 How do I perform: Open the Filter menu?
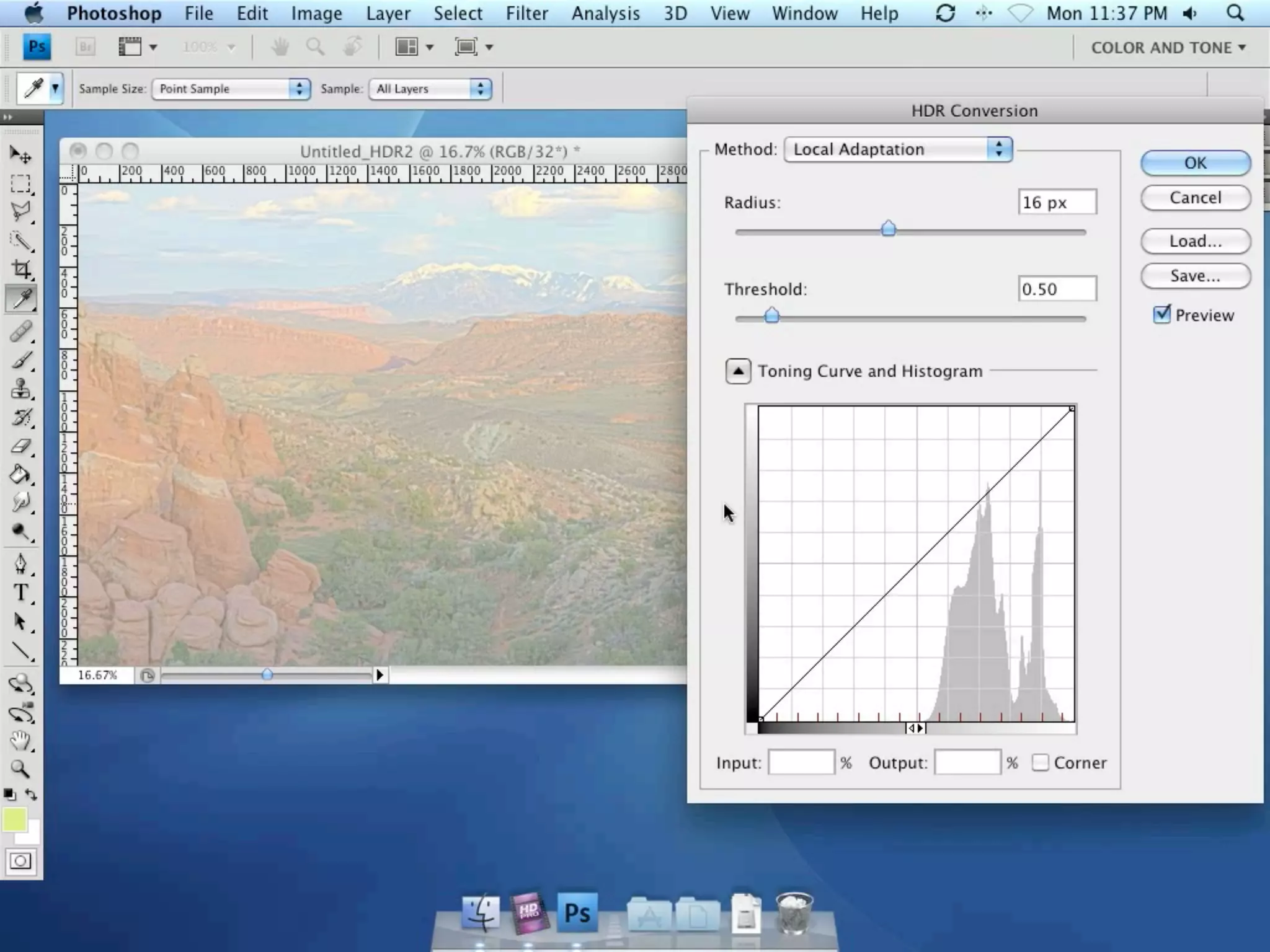click(526, 13)
